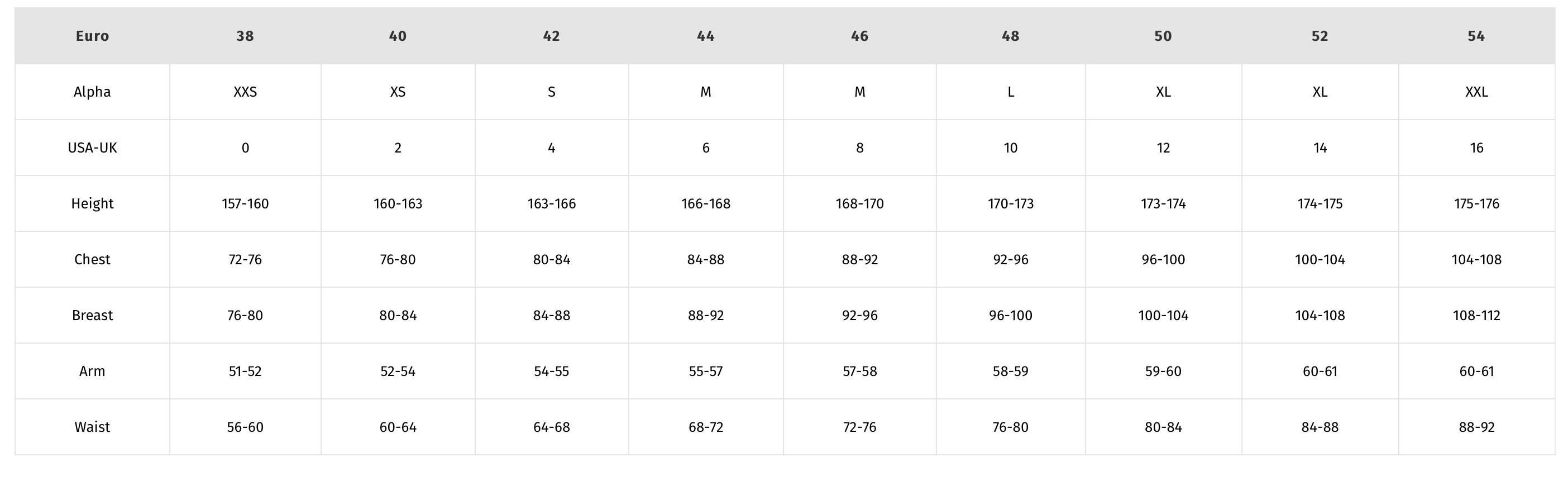Click the Euro column header

[92, 36]
